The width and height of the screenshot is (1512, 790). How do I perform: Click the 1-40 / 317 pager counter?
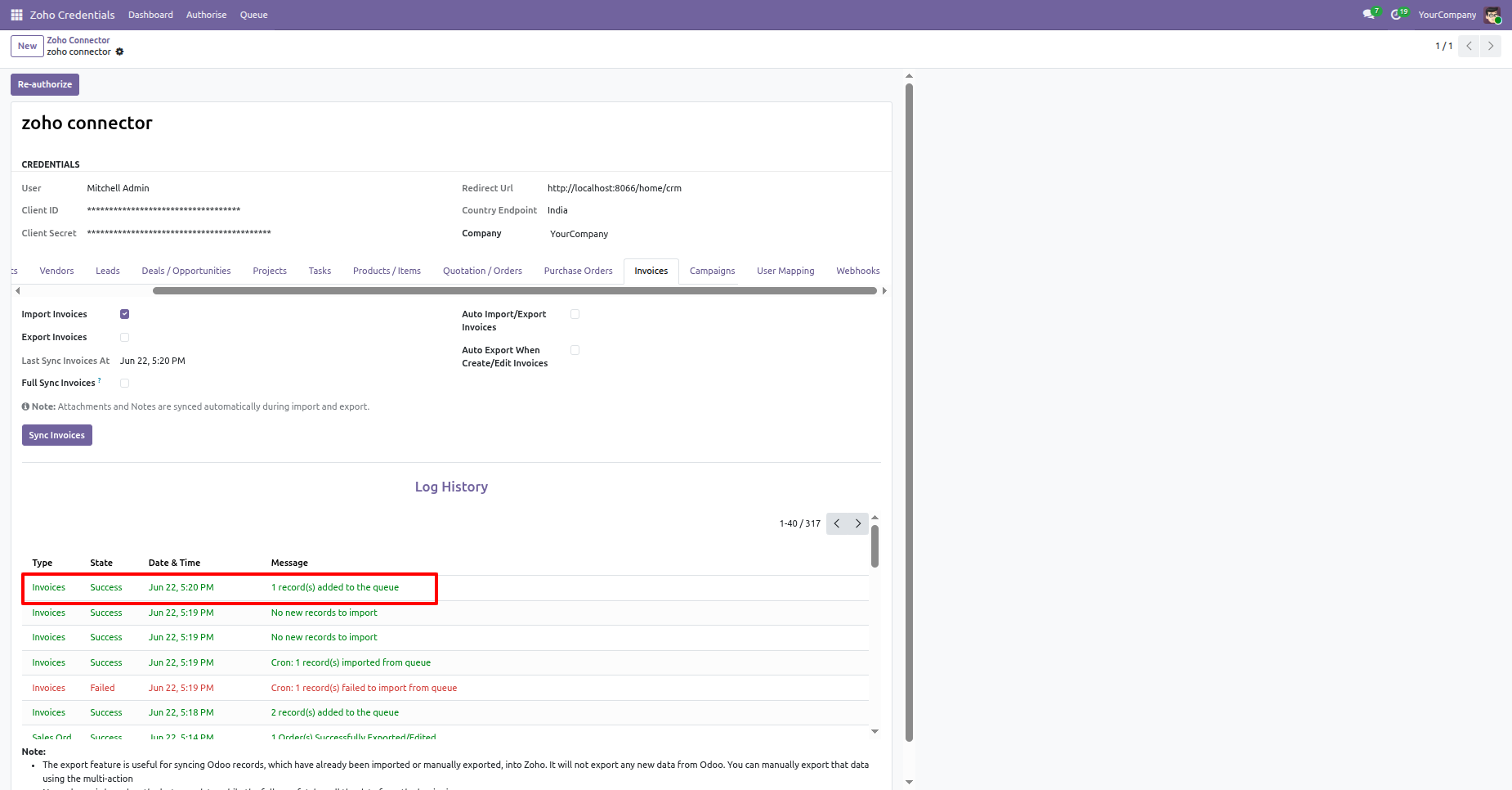pos(799,523)
